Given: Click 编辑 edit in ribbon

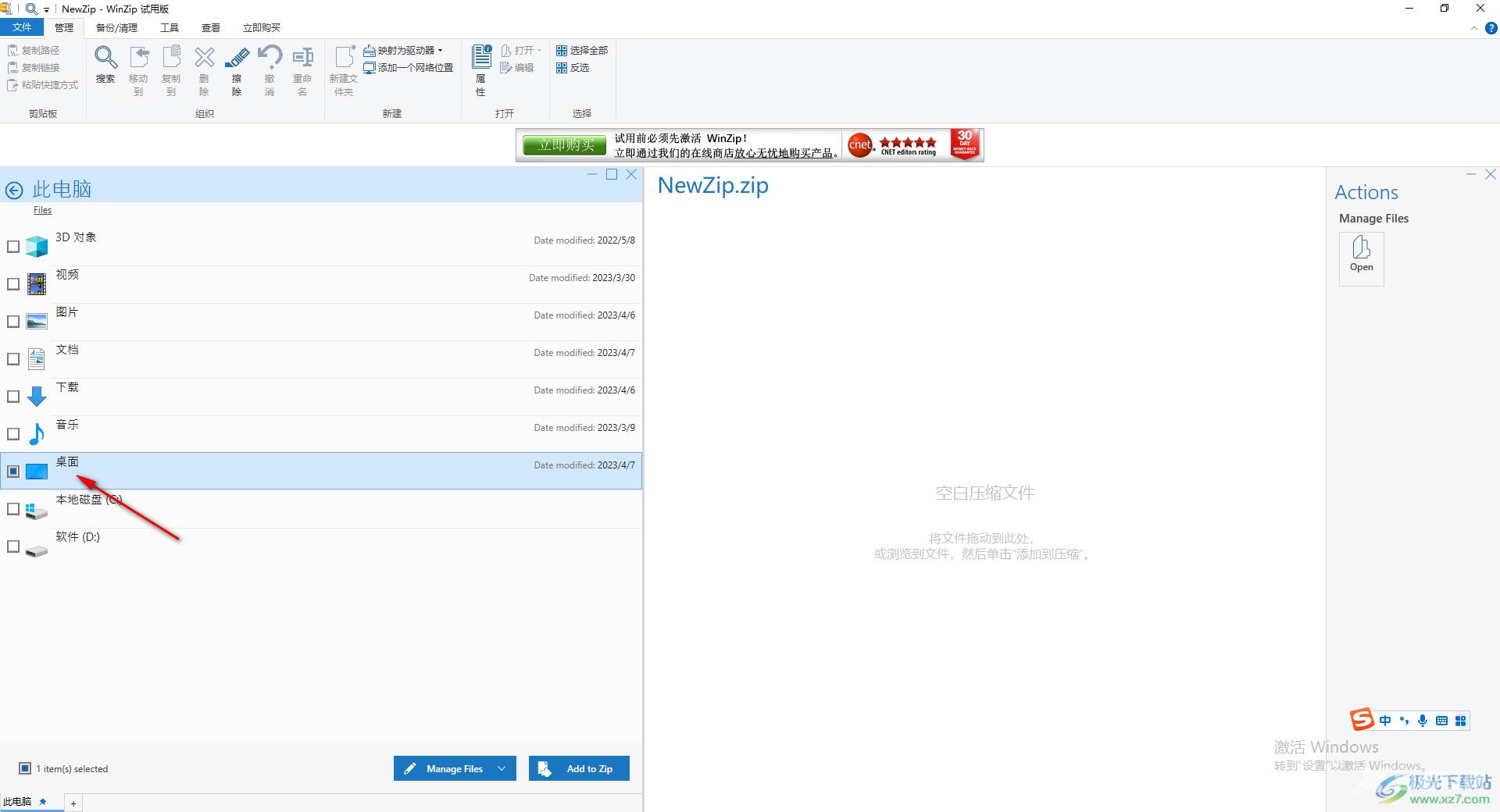Looking at the screenshot, I should click(x=517, y=68).
